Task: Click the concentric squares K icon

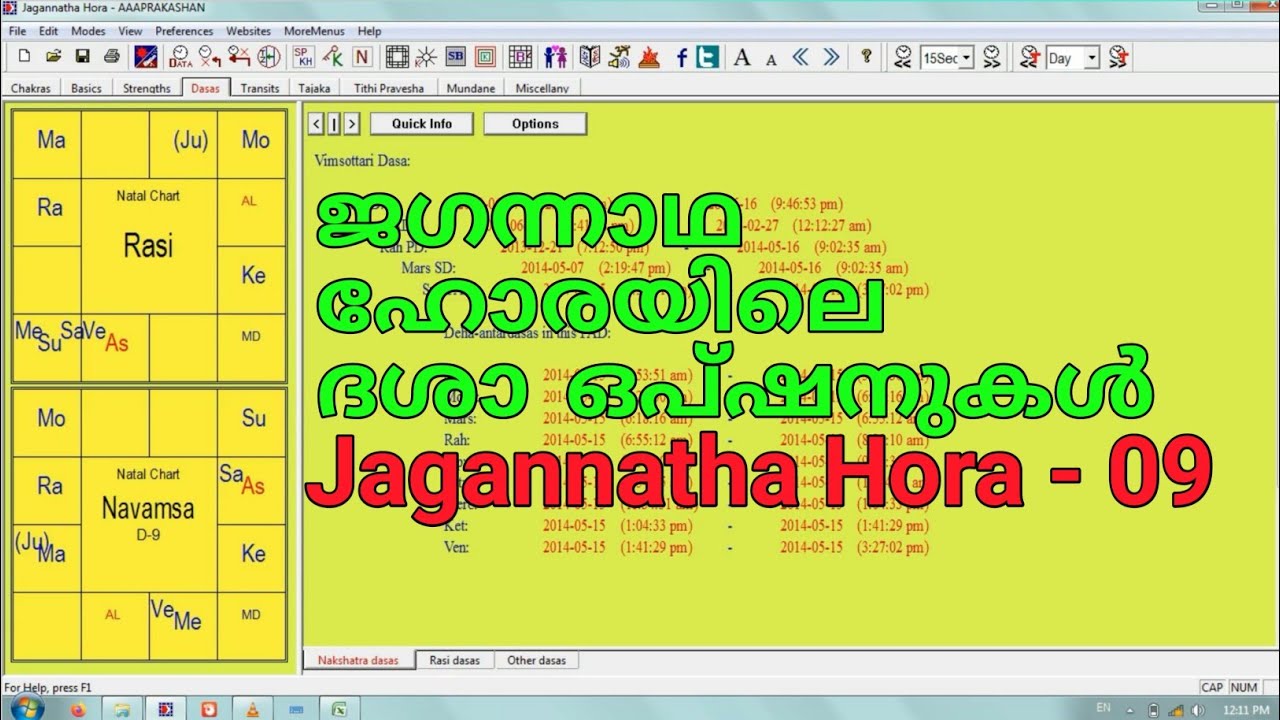Action: (484, 57)
